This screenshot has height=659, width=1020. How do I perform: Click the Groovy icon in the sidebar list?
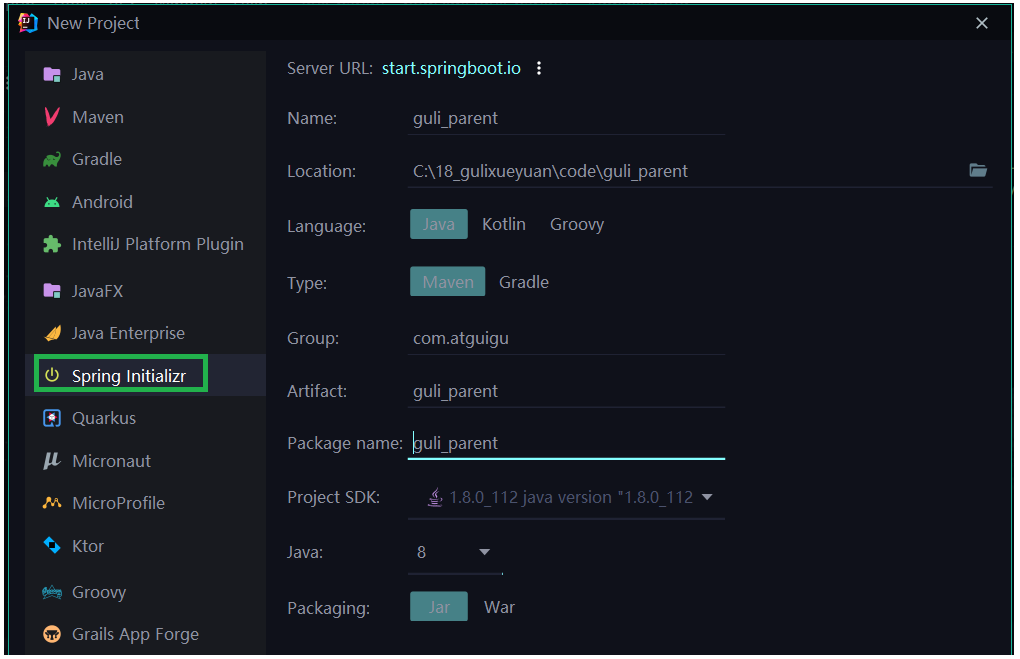pyautogui.click(x=52, y=592)
